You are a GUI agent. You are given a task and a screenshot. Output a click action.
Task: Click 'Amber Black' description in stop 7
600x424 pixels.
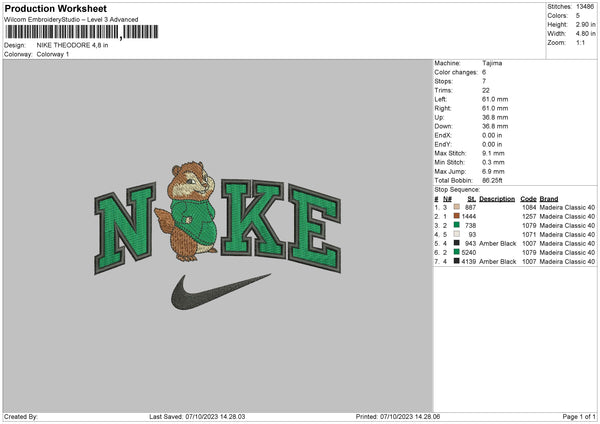(497, 261)
